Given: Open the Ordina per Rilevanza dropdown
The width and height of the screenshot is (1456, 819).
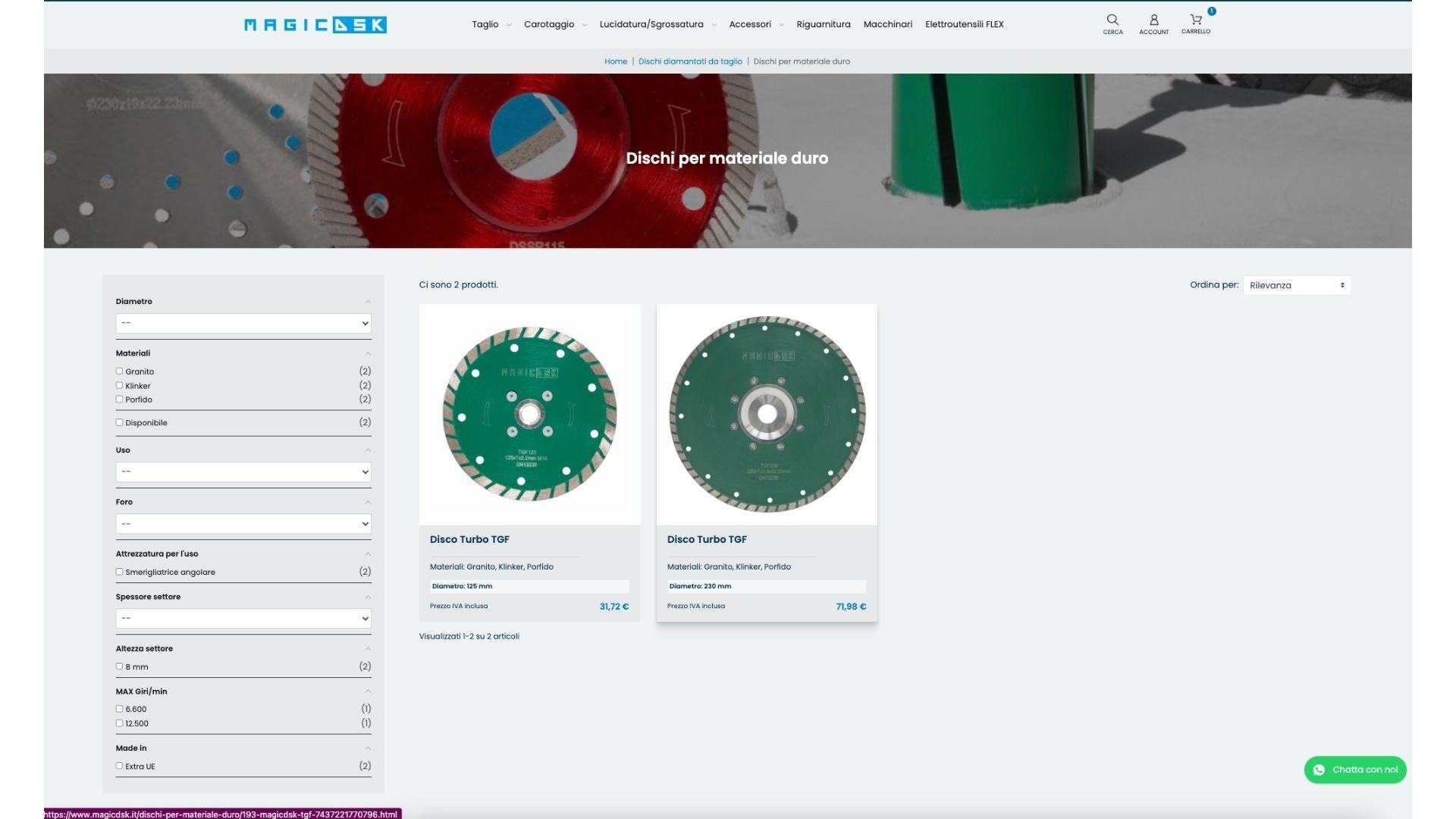Looking at the screenshot, I should coord(1297,285).
